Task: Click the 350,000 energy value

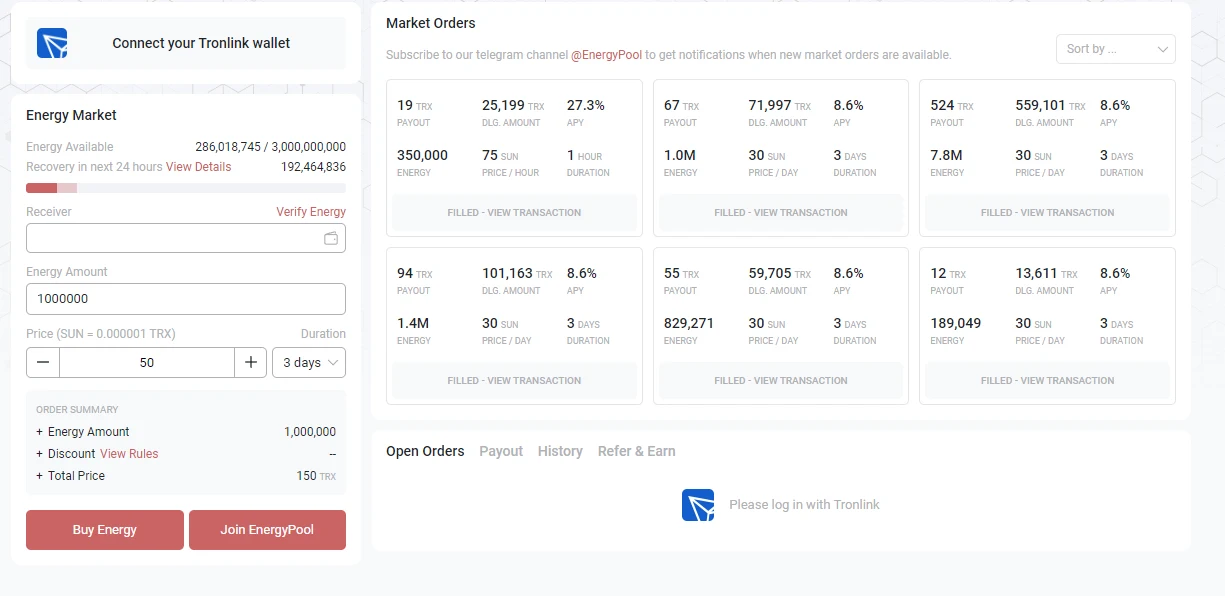Action: pyautogui.click(x=422, y=155)
